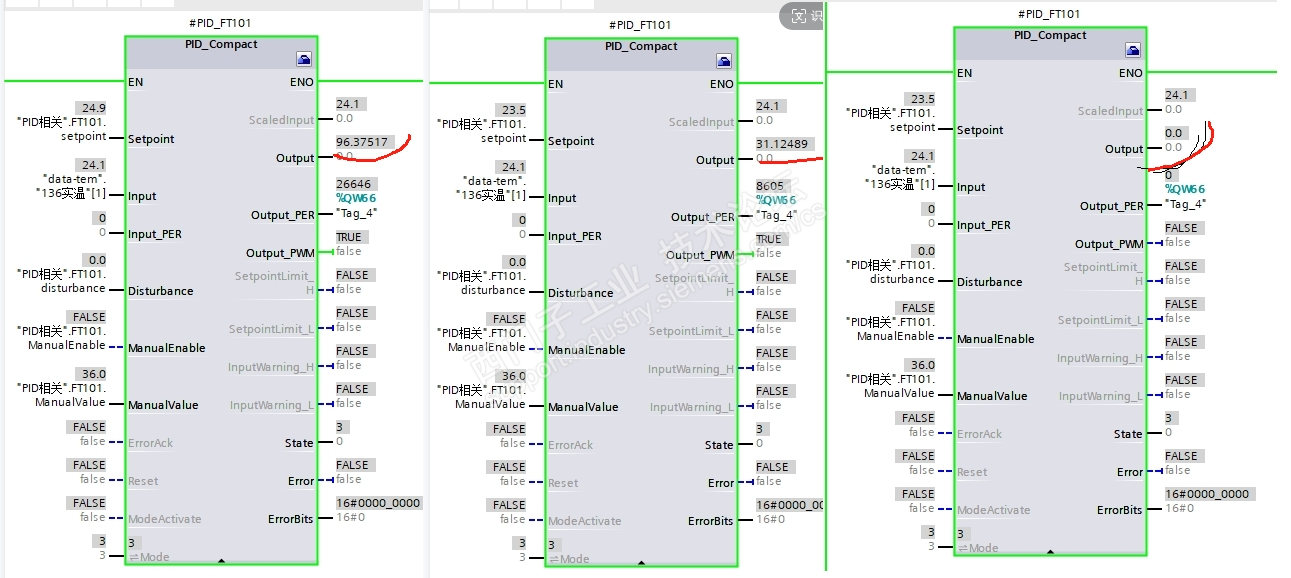
Task: Click the Output pin on right block
Action: tap(1124, 149)
